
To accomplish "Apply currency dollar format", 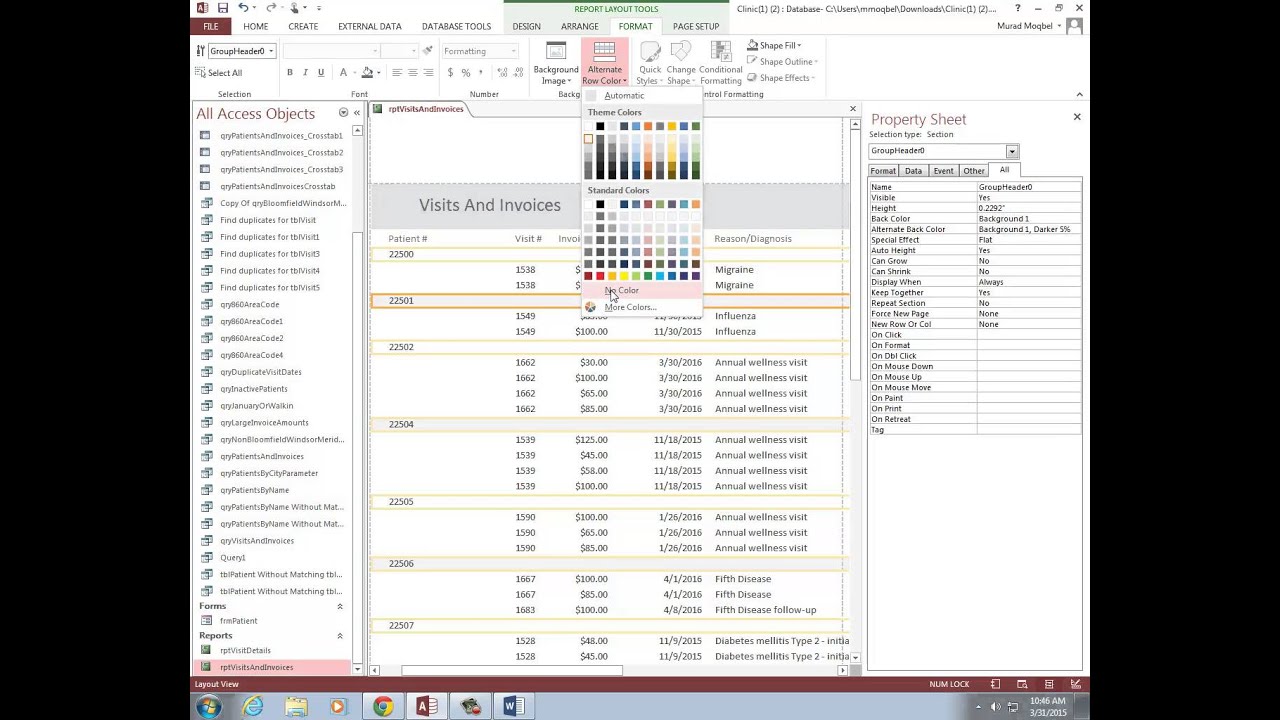I will (450, 73).
